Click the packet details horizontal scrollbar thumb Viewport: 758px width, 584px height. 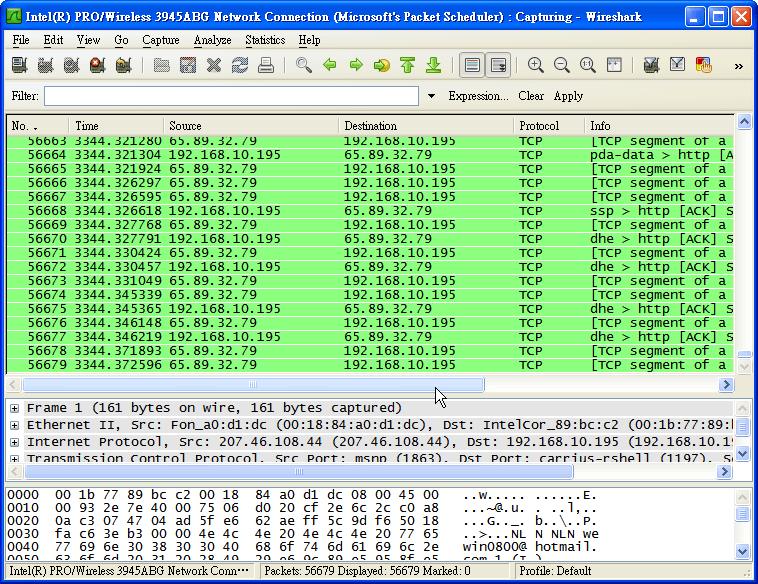coord(299,471)
